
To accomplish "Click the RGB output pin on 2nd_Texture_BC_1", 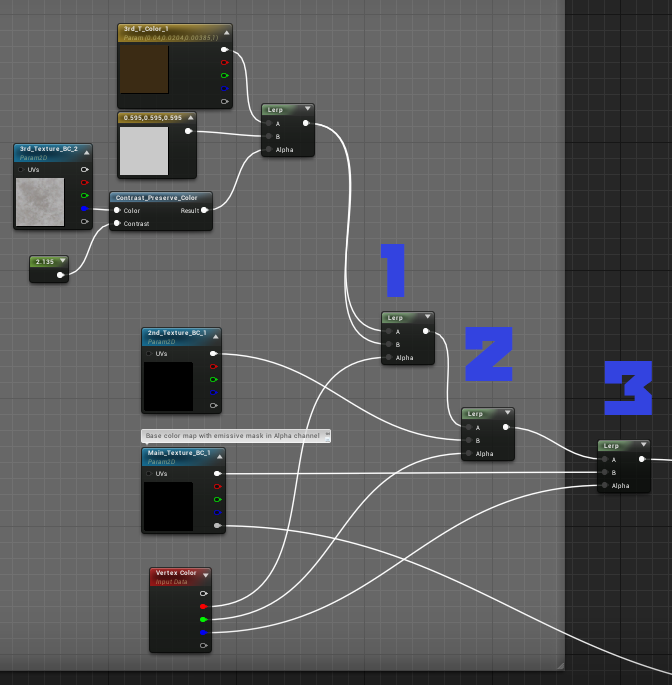I will [x=213, y=353].
